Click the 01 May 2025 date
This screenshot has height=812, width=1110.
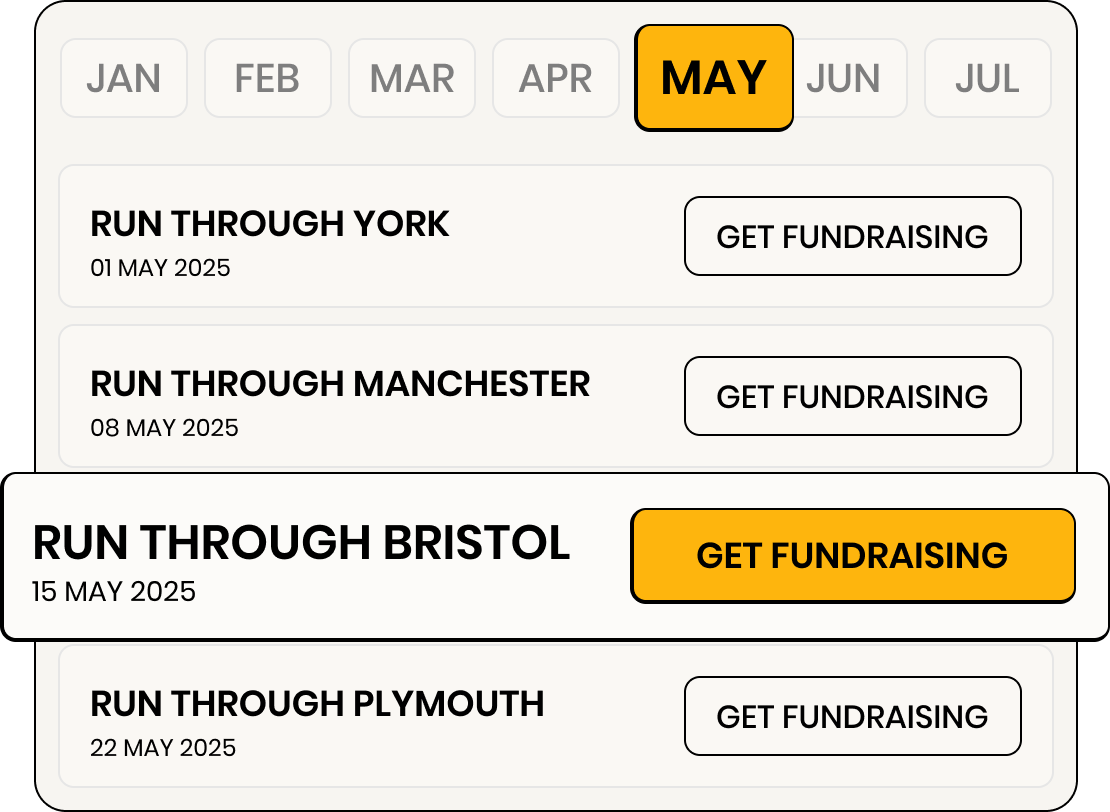coord(160,268)
